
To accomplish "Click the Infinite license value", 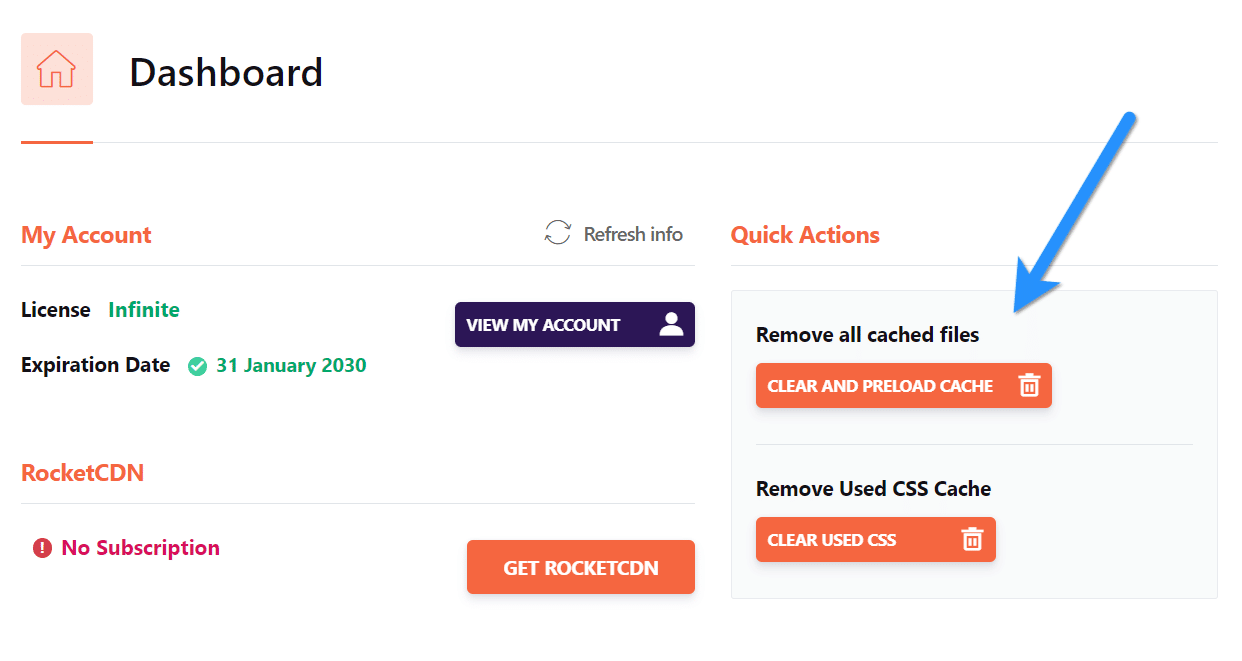I will [143, 309].
